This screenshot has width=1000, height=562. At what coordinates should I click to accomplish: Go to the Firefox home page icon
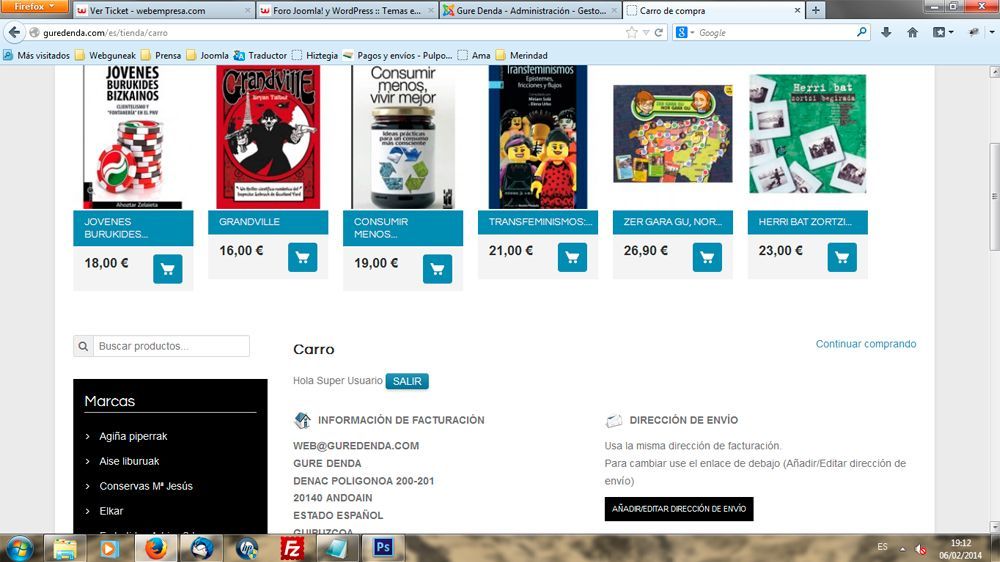pyautogui.click(x=913, y=33)
